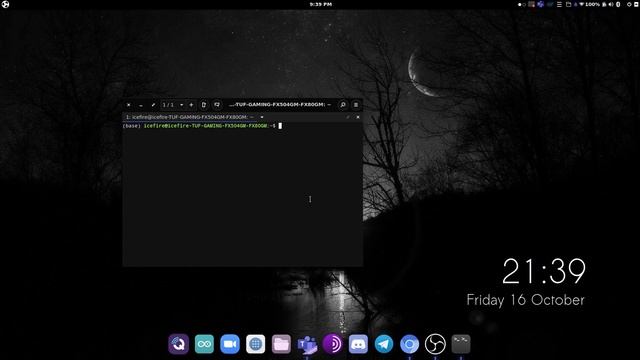Launch Tor Browser from the dock
Image resolution: width=640 pixels, height=360 pixels.
tap(333, 344)
